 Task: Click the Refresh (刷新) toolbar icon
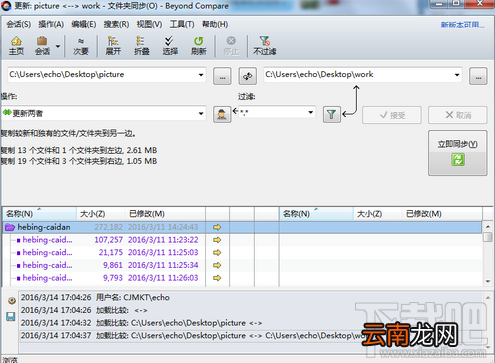coord(199,46)
